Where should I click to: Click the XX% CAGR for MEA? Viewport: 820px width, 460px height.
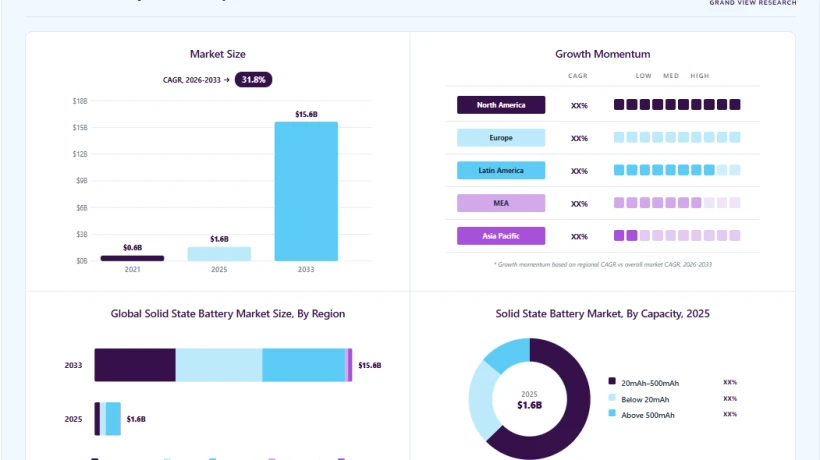[579, 204]
